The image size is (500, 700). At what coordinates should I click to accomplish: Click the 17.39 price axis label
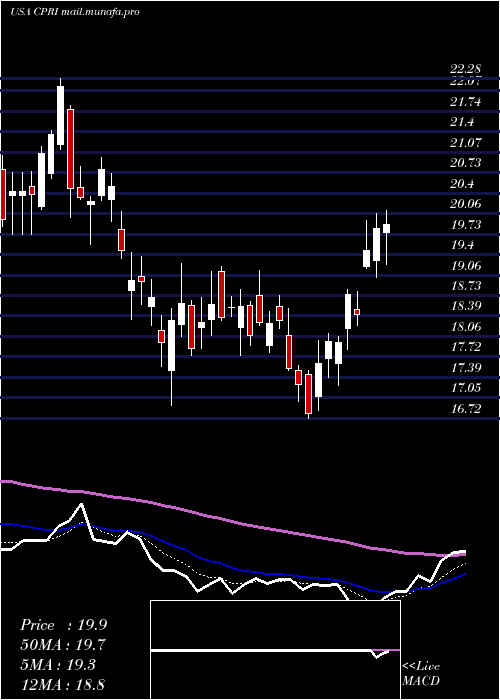point(466,368)
